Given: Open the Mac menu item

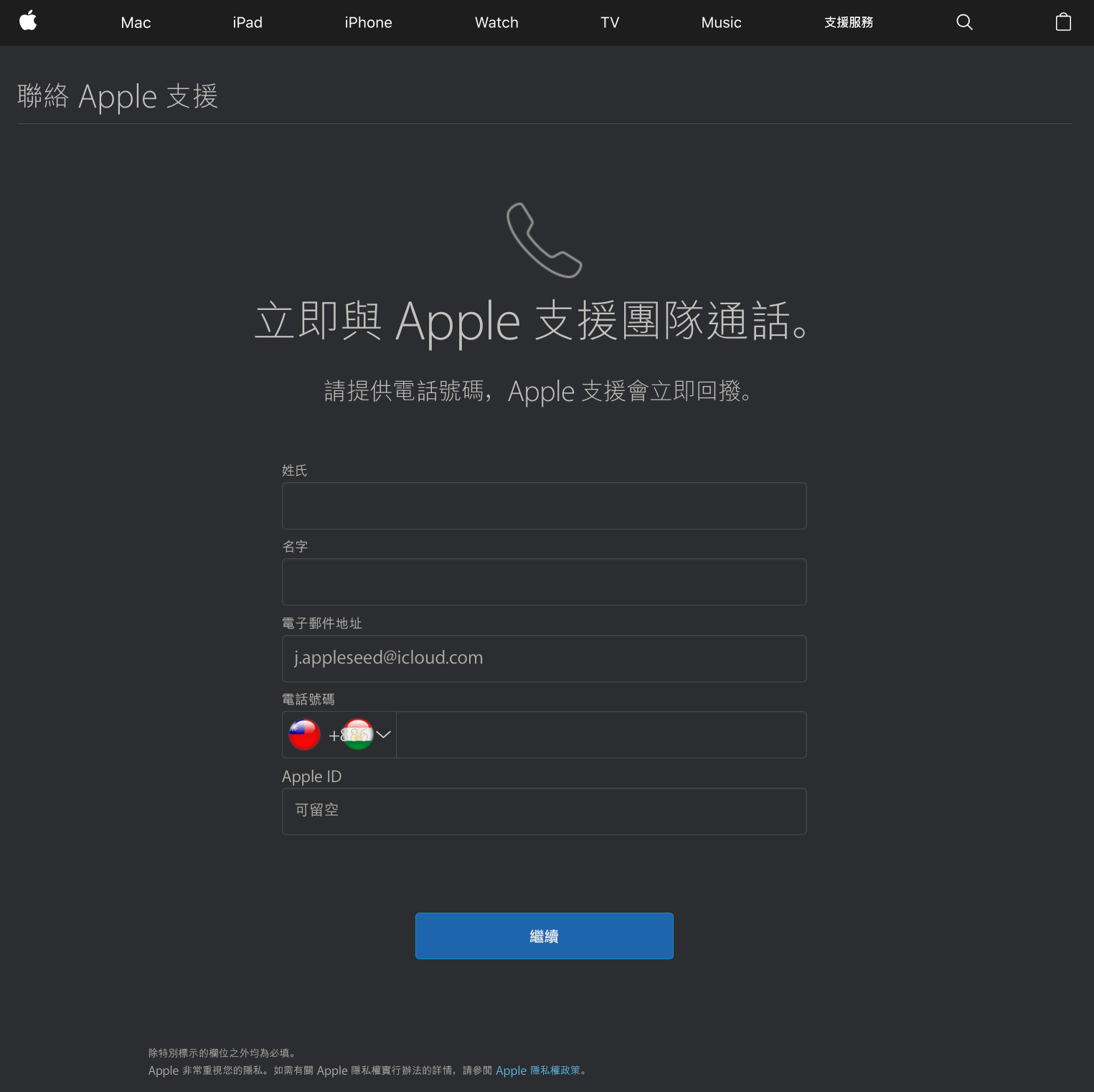Looking at the screenshot, I should tap(136, 22).
